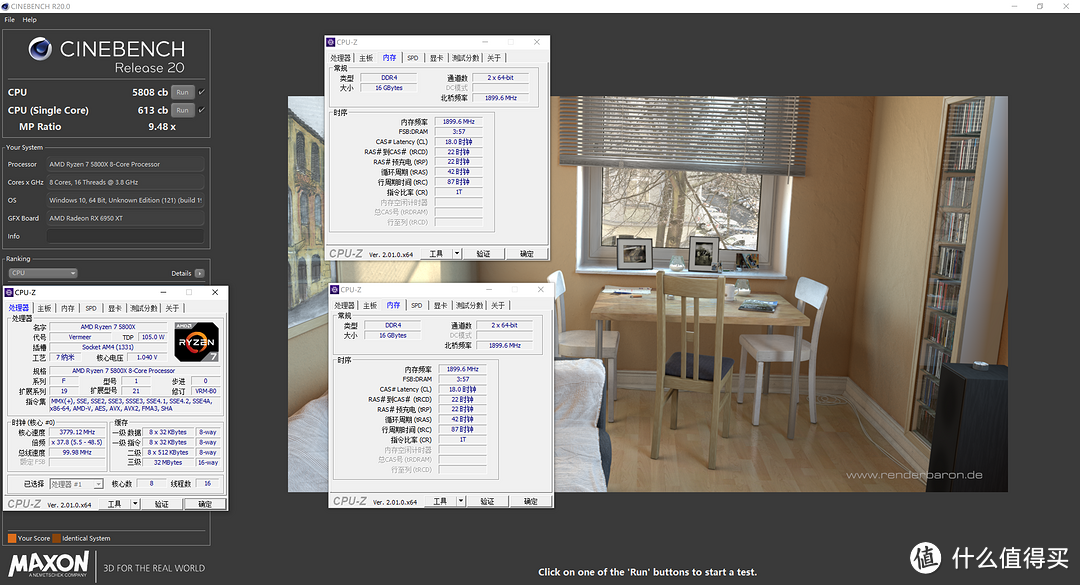Image resolution: width=1080 pixels, height=585 pixels.
Task: Click the MAXON logo in the footer
Action: 48,564
